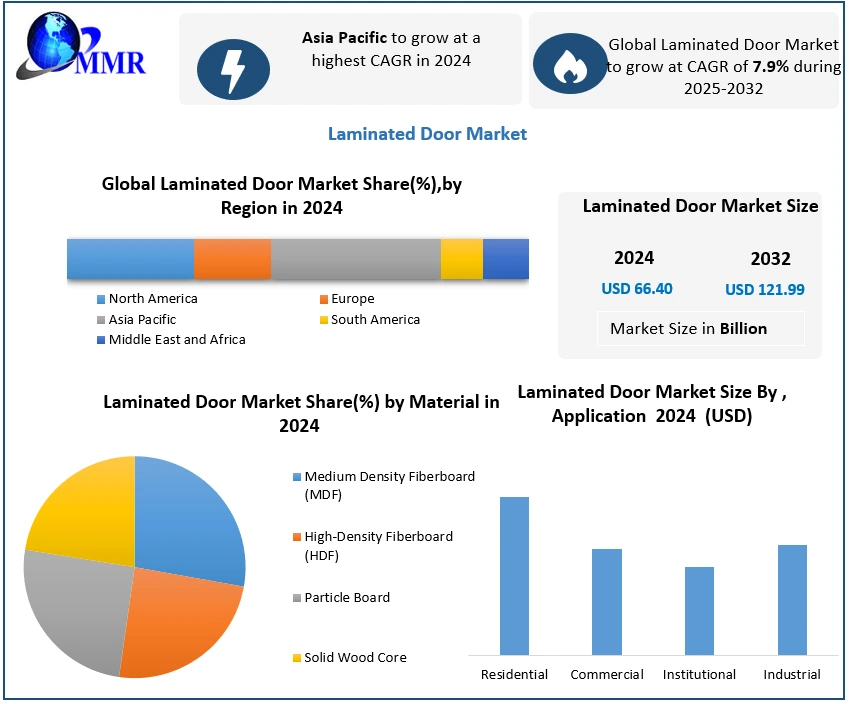850x704 pixels.
Task: Click the Medium Density Fiberboard legend marker
Action: pyautogui.click(x=297, y=477)
